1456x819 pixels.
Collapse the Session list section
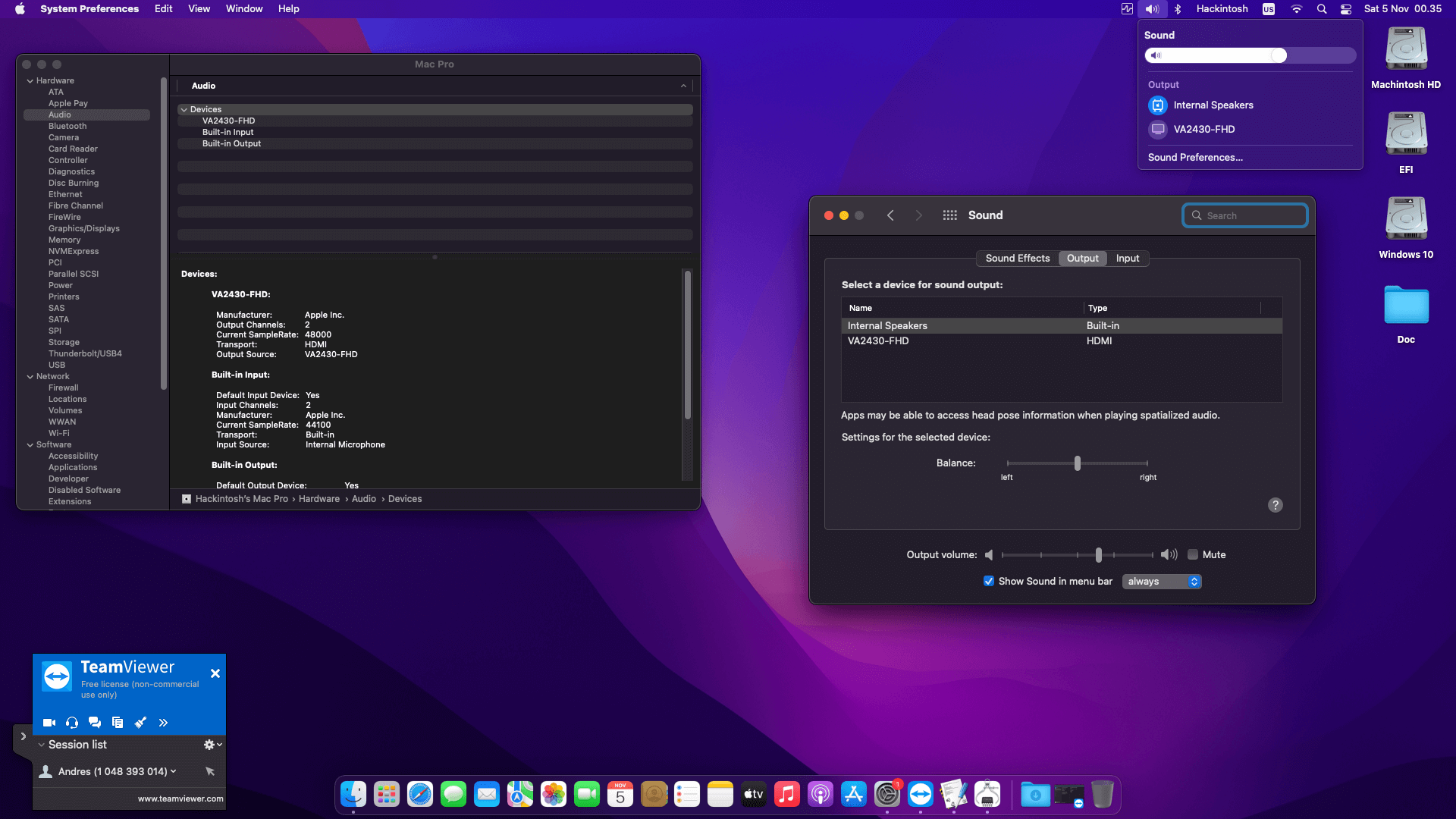point(42,745)
